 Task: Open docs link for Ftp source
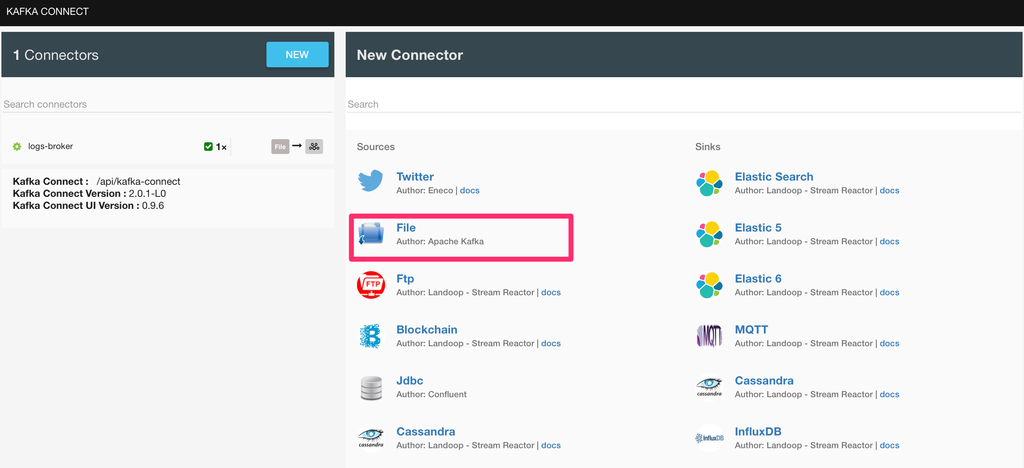tap(551, 292)
